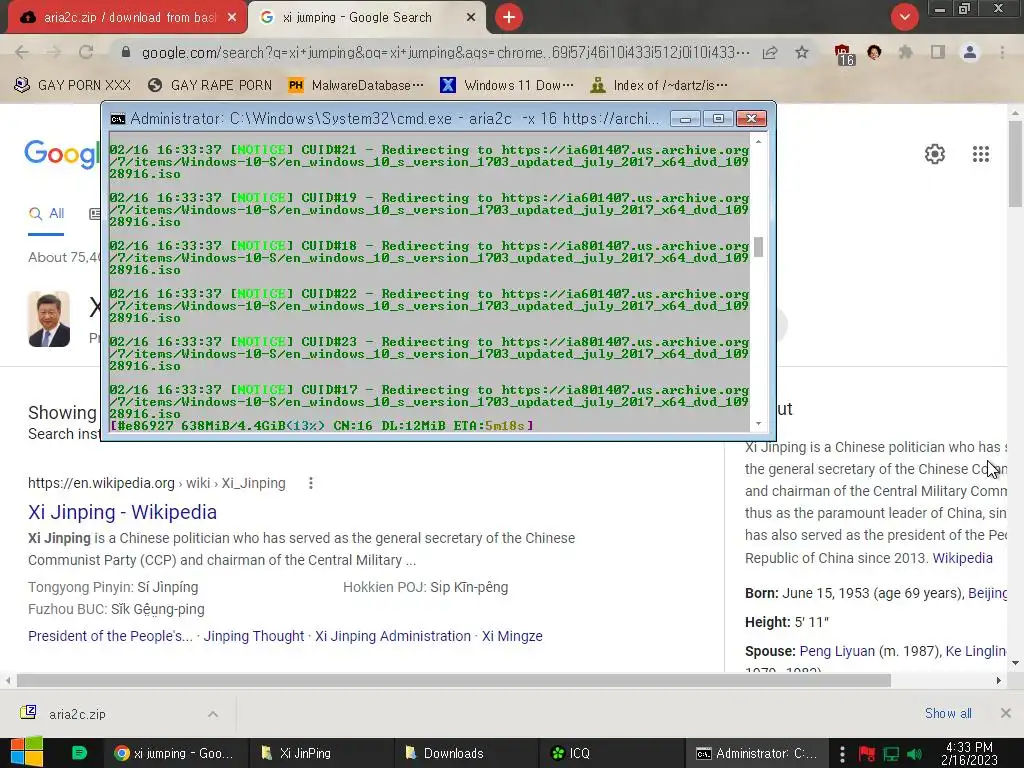Open MalwareDatabase bookmark

coord(356,85)
